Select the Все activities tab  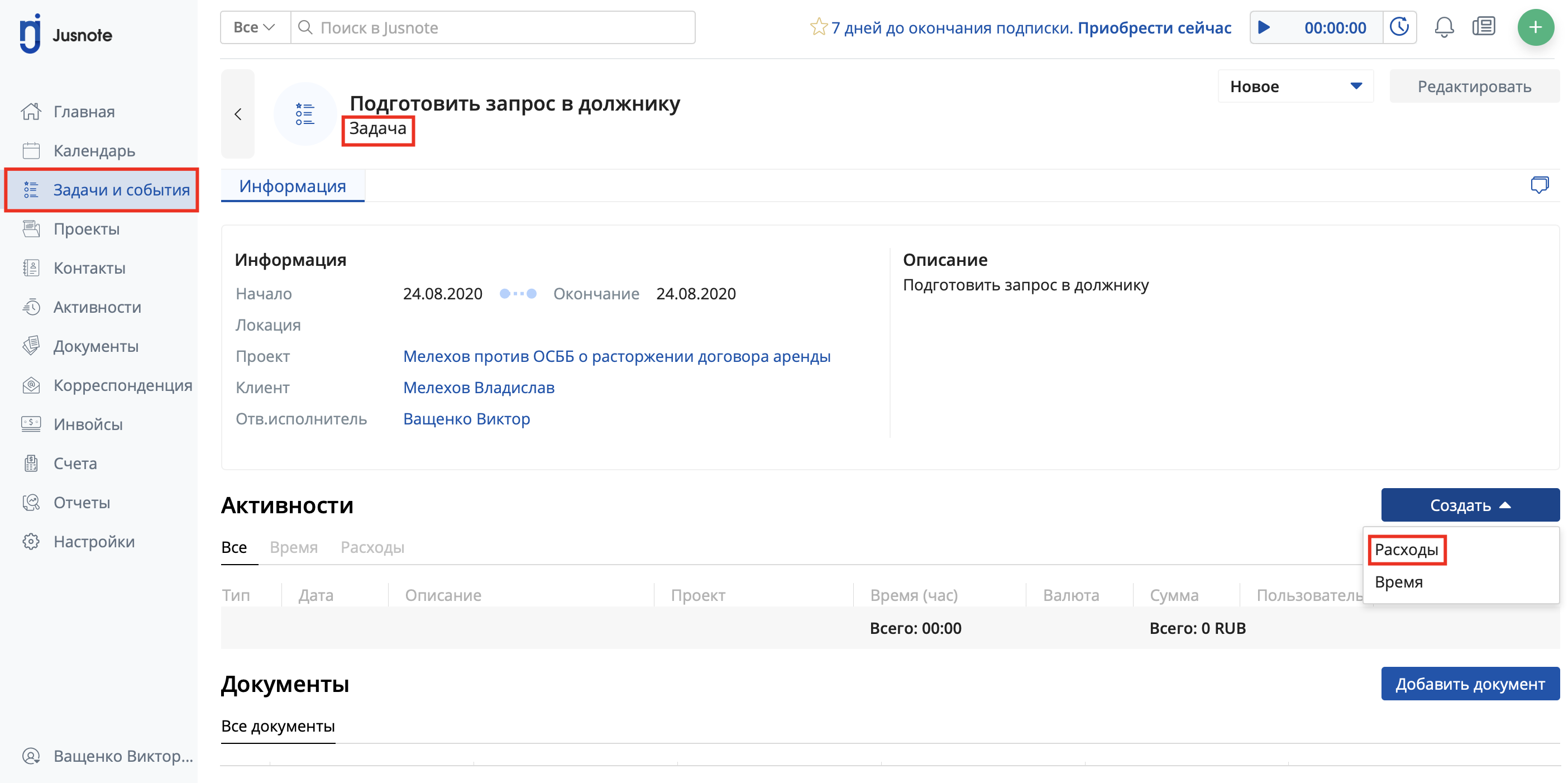click(x=234, y=547)
